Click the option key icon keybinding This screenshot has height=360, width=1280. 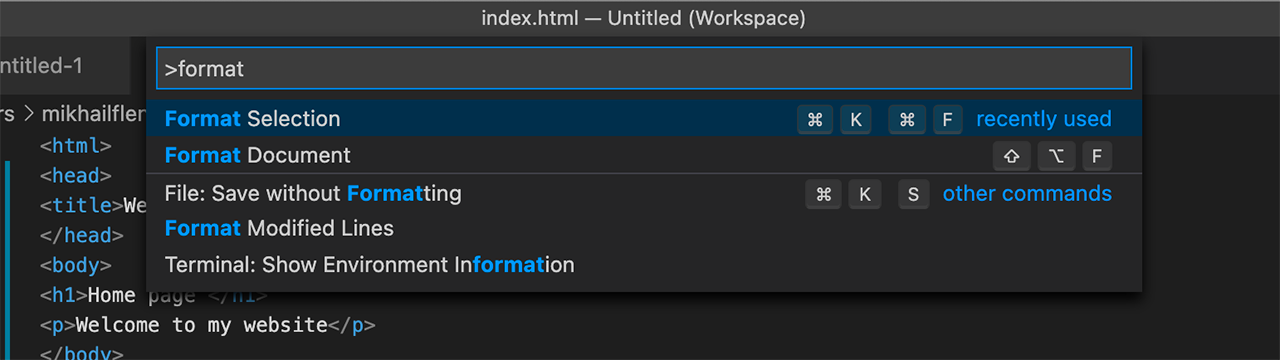pos(1055,156)
